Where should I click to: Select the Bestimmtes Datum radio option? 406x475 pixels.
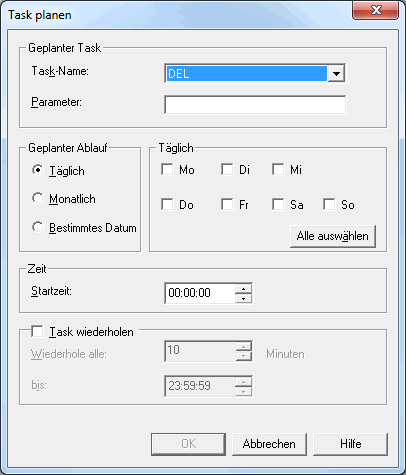point(38,227)
